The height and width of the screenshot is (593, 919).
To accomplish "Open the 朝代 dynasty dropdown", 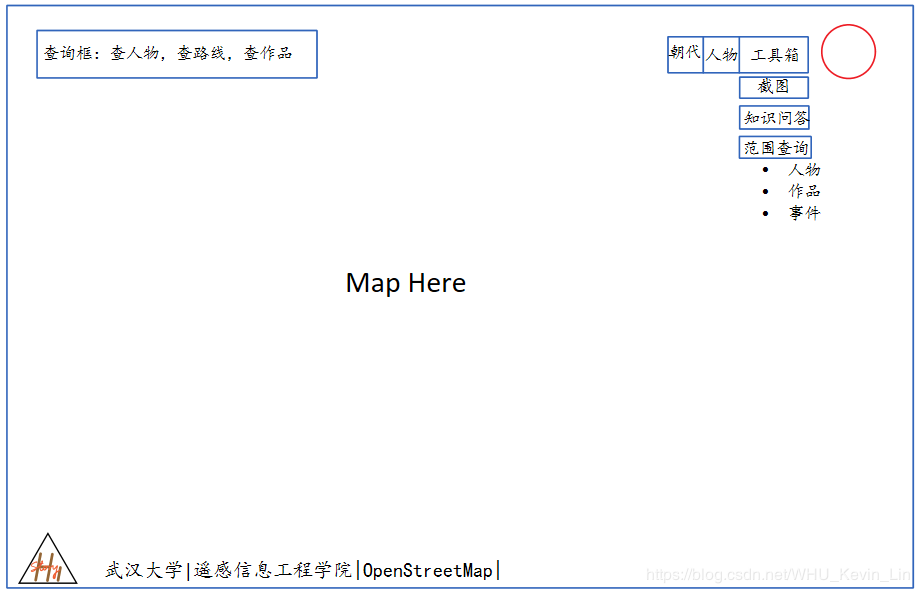I will tap(684, 55).
